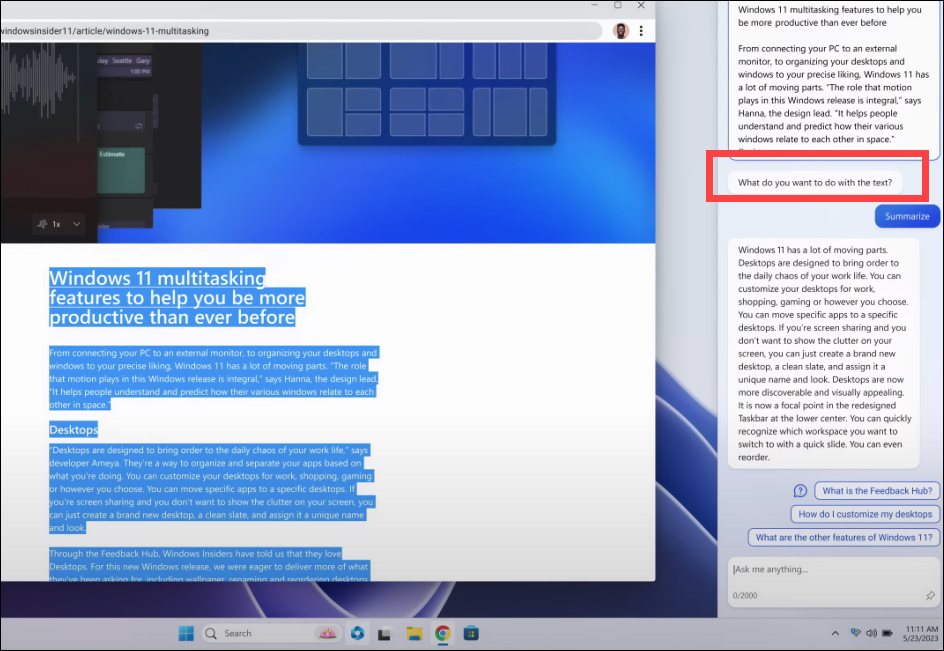This screenshot has width=944, height=651.
Task: Open the clock and date in the system tray
Action: [921, 633]
